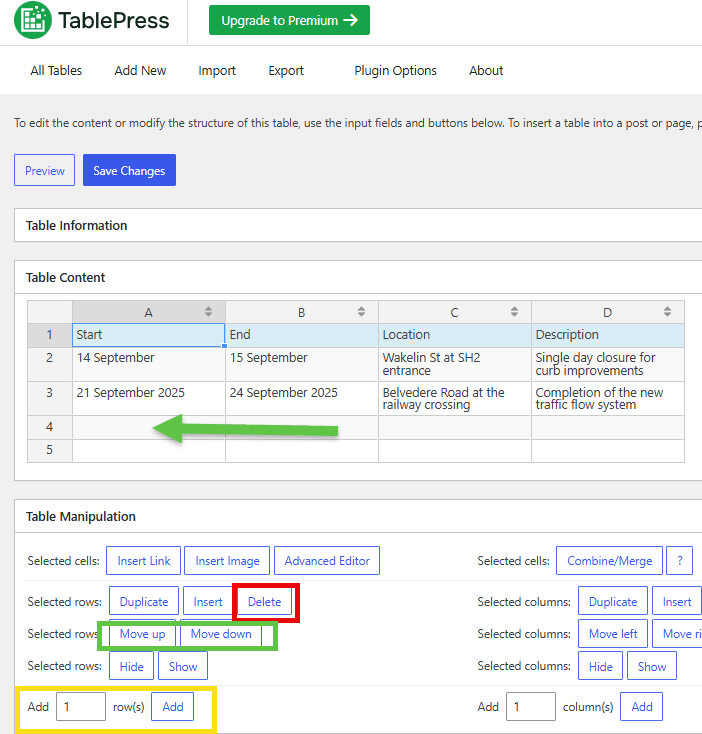Collapse the Table Content panel
Viewport: 702px width, 734px height.
[x=358, y=278]
